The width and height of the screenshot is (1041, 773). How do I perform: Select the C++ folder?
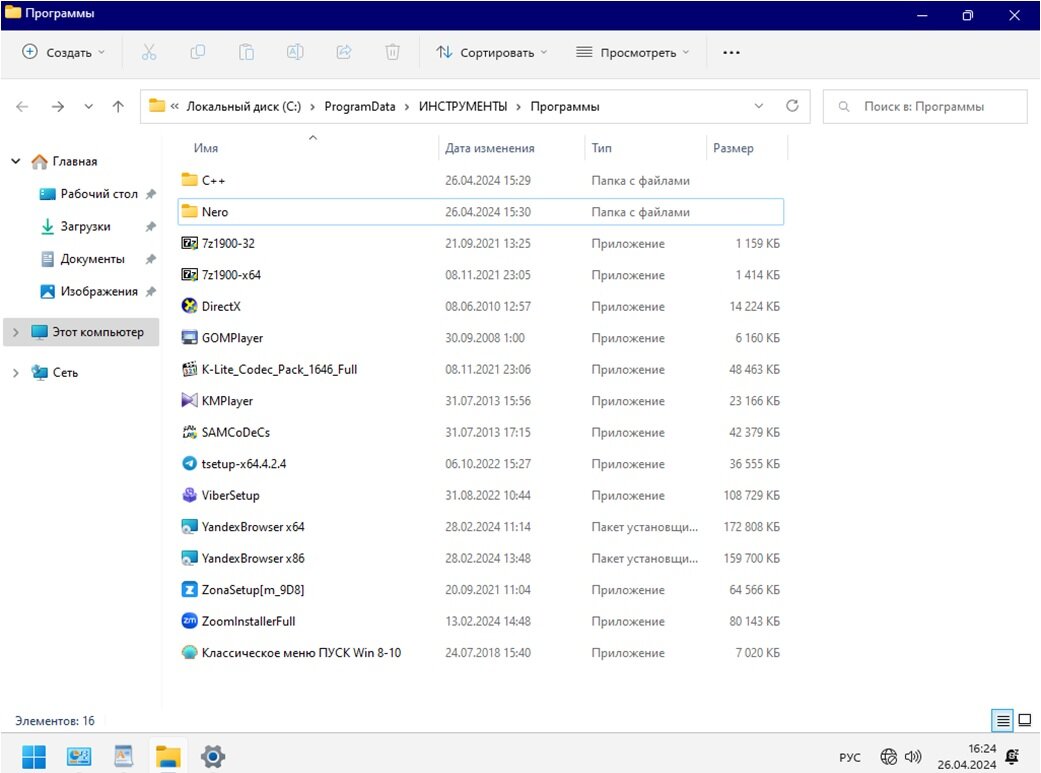pyautogui.click(x=481, y=180)
